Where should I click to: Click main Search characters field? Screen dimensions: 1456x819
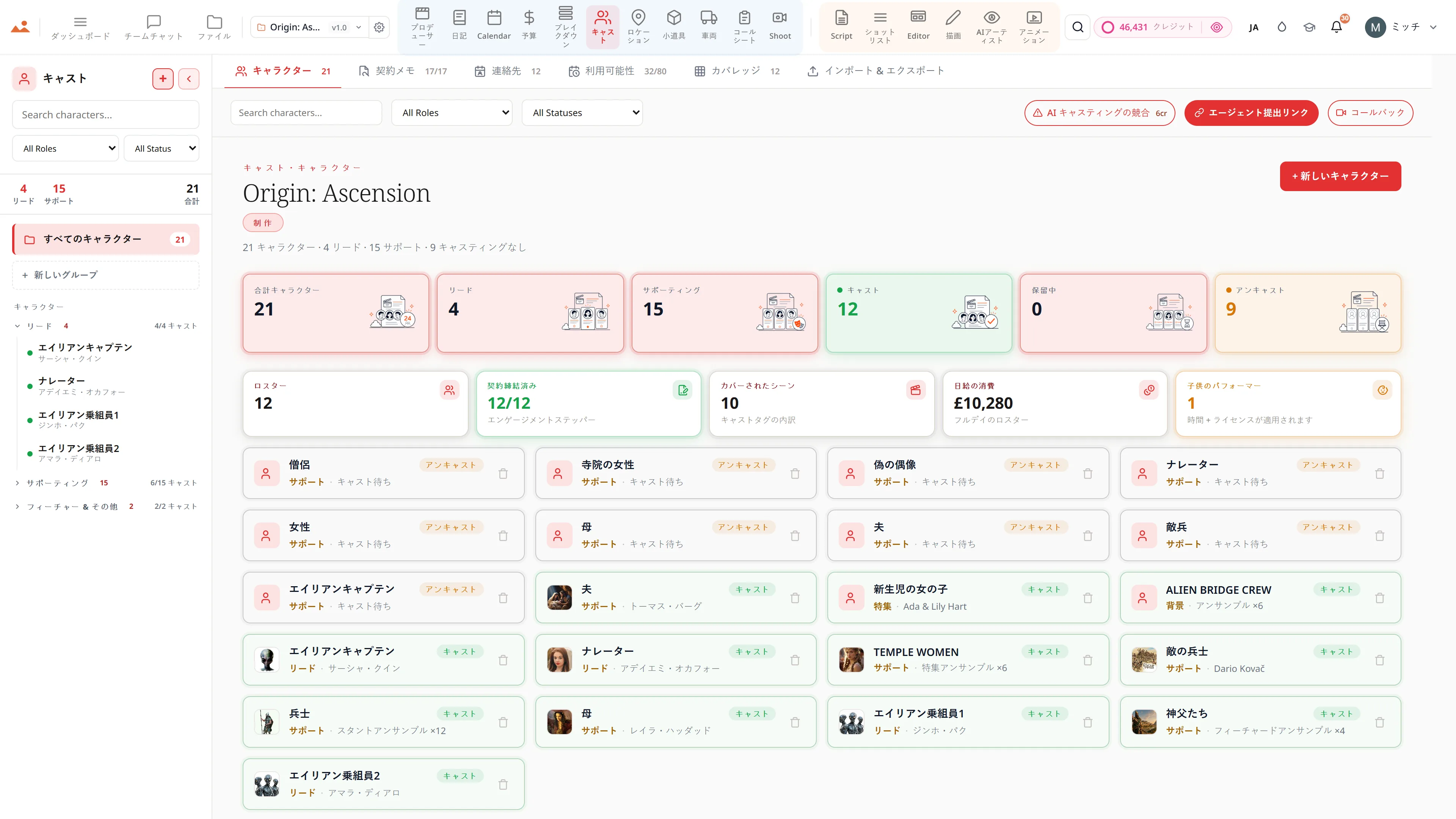pyautogui.click(x=306, y=113)
